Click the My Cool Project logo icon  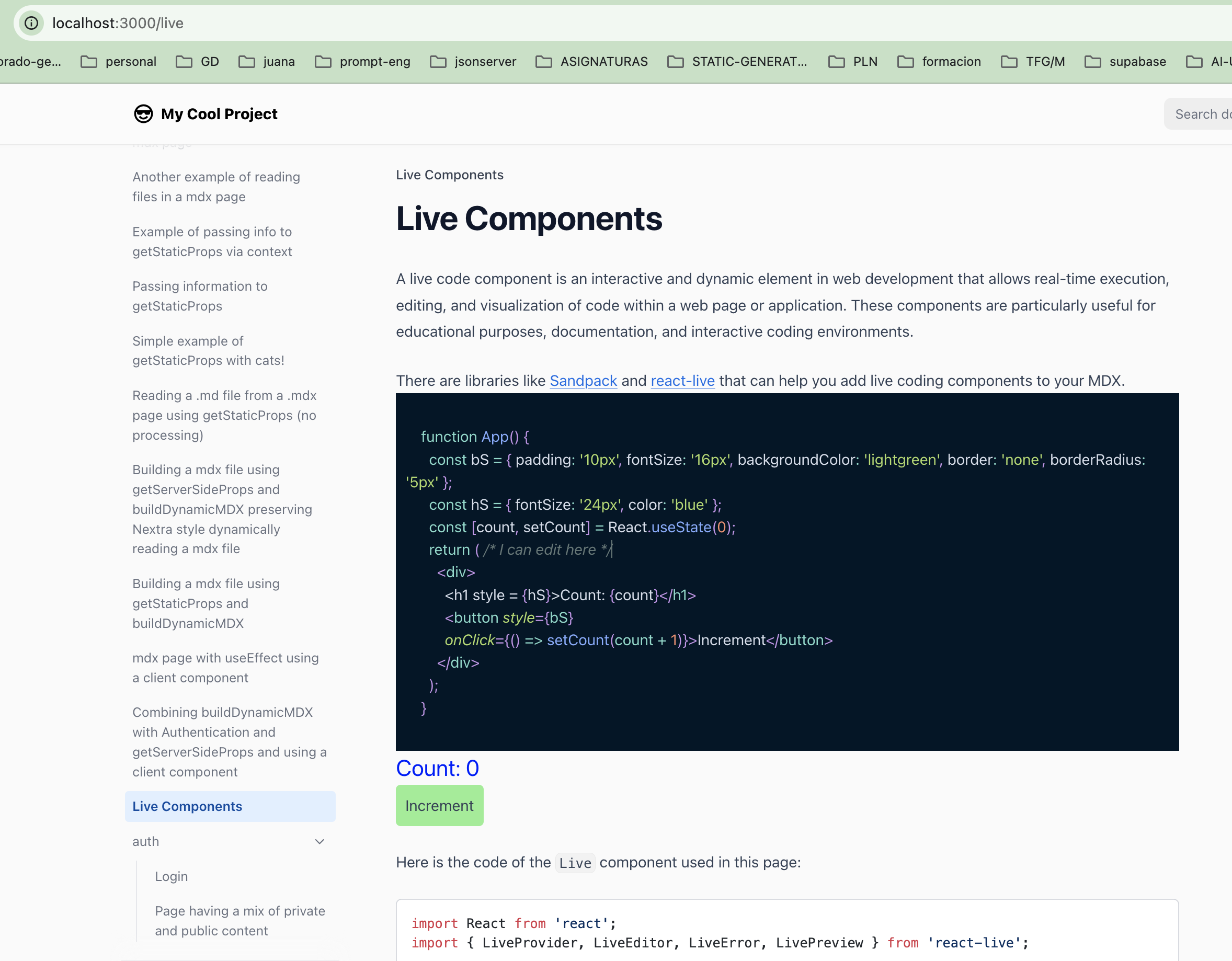pos(143,113)
